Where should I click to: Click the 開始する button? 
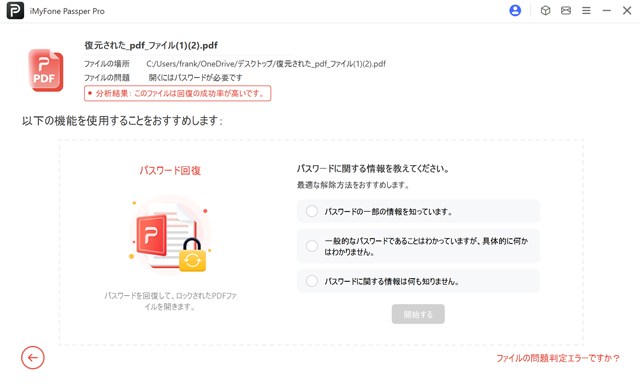pos(418,314)
